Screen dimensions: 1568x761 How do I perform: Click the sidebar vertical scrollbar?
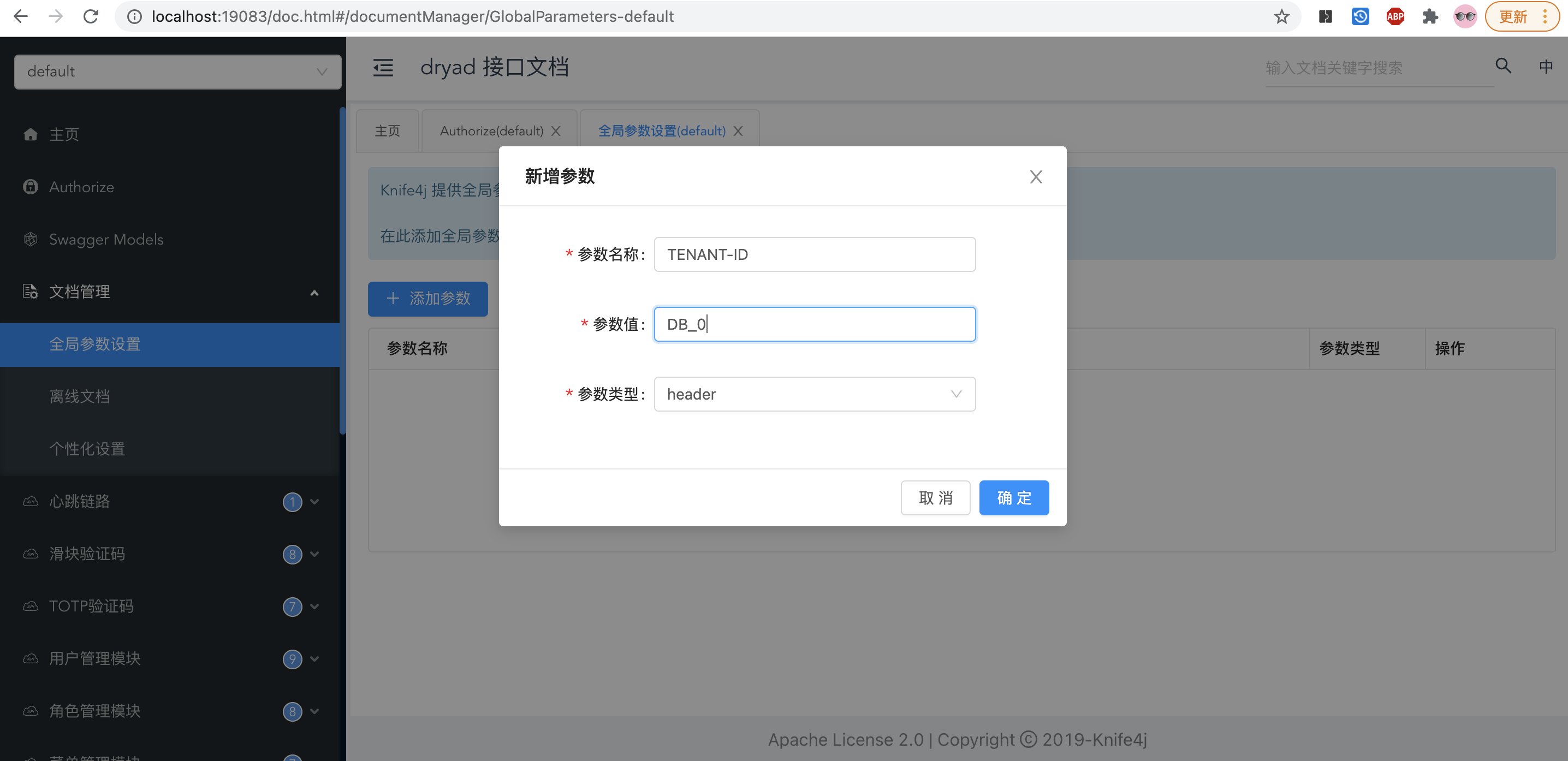343,271
